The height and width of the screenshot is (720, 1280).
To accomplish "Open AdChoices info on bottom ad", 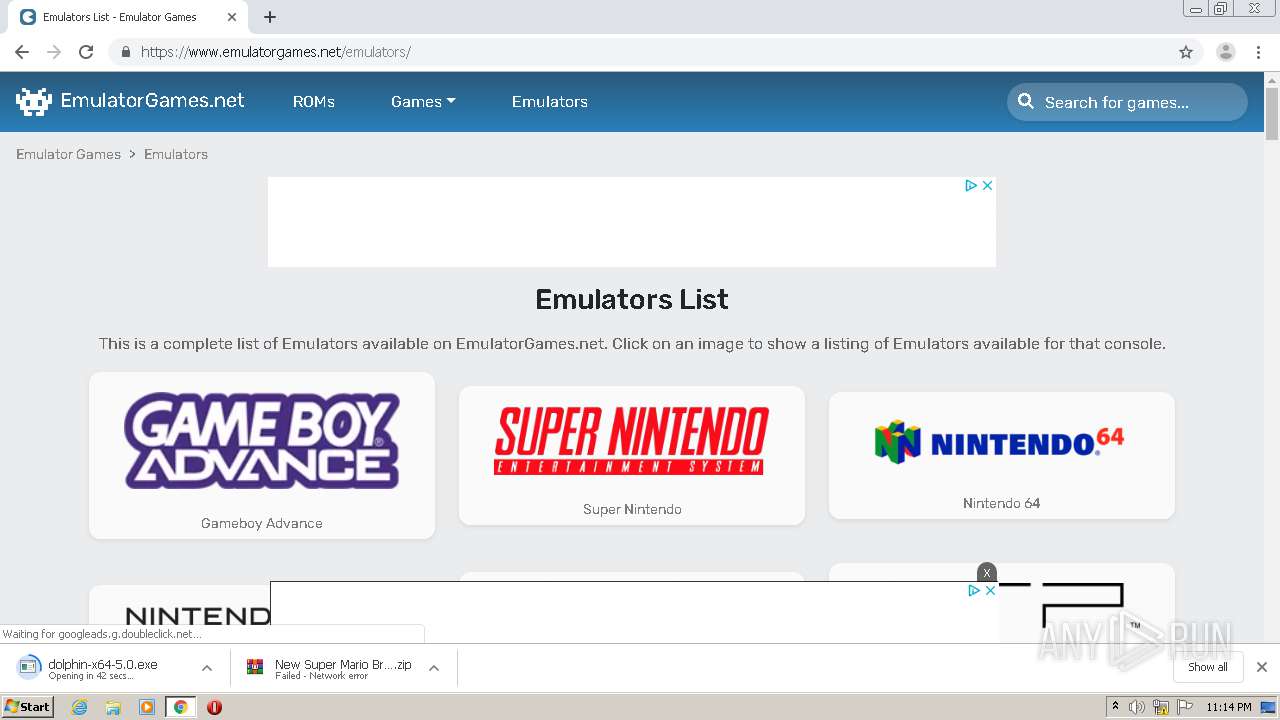I will click(973, 590).
